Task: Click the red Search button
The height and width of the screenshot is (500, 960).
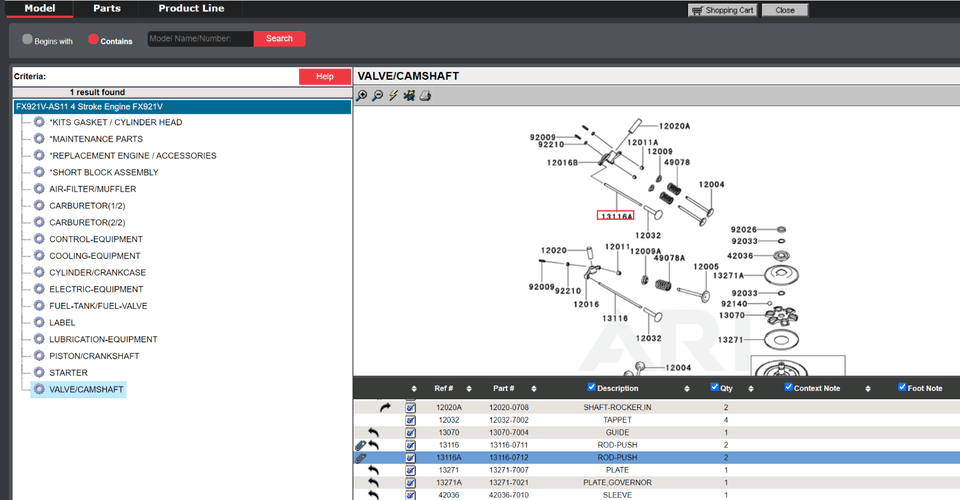Action: pyautogui.click(x=279, y=39)
